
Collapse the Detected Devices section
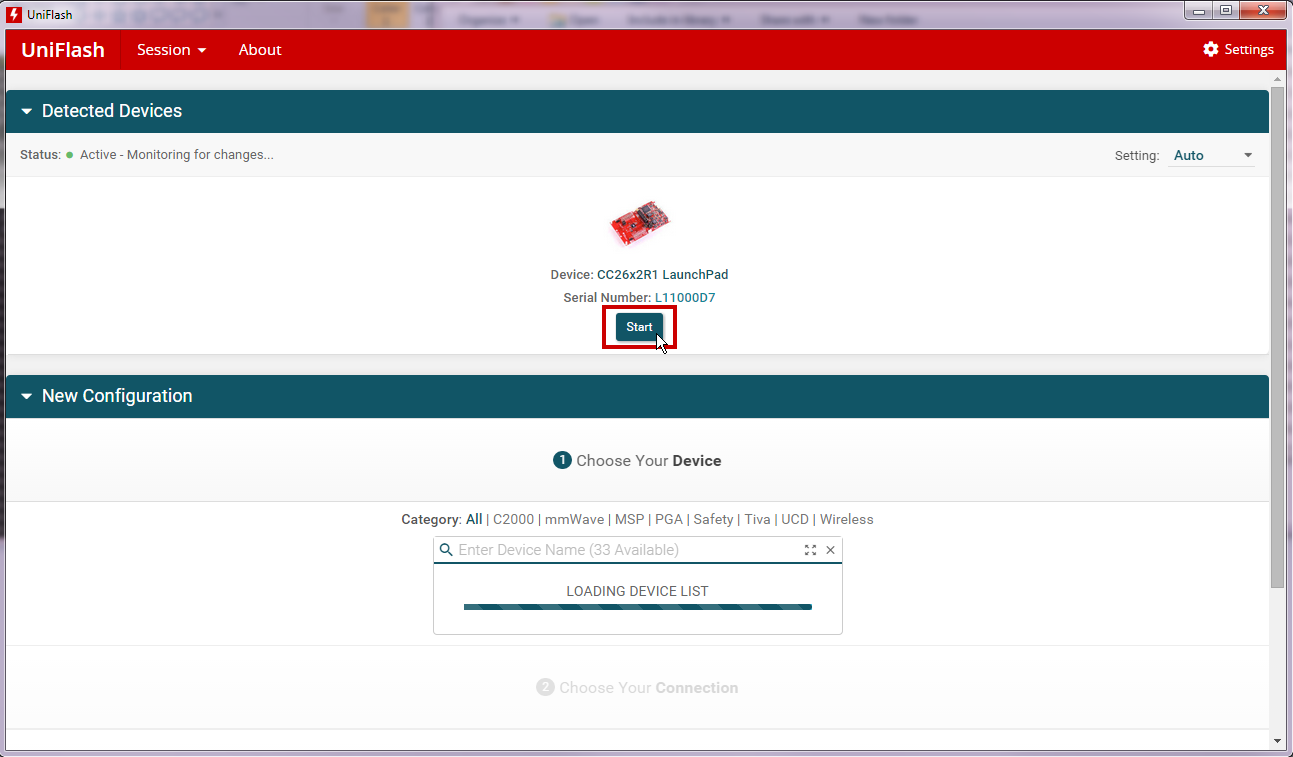point(26,111)
